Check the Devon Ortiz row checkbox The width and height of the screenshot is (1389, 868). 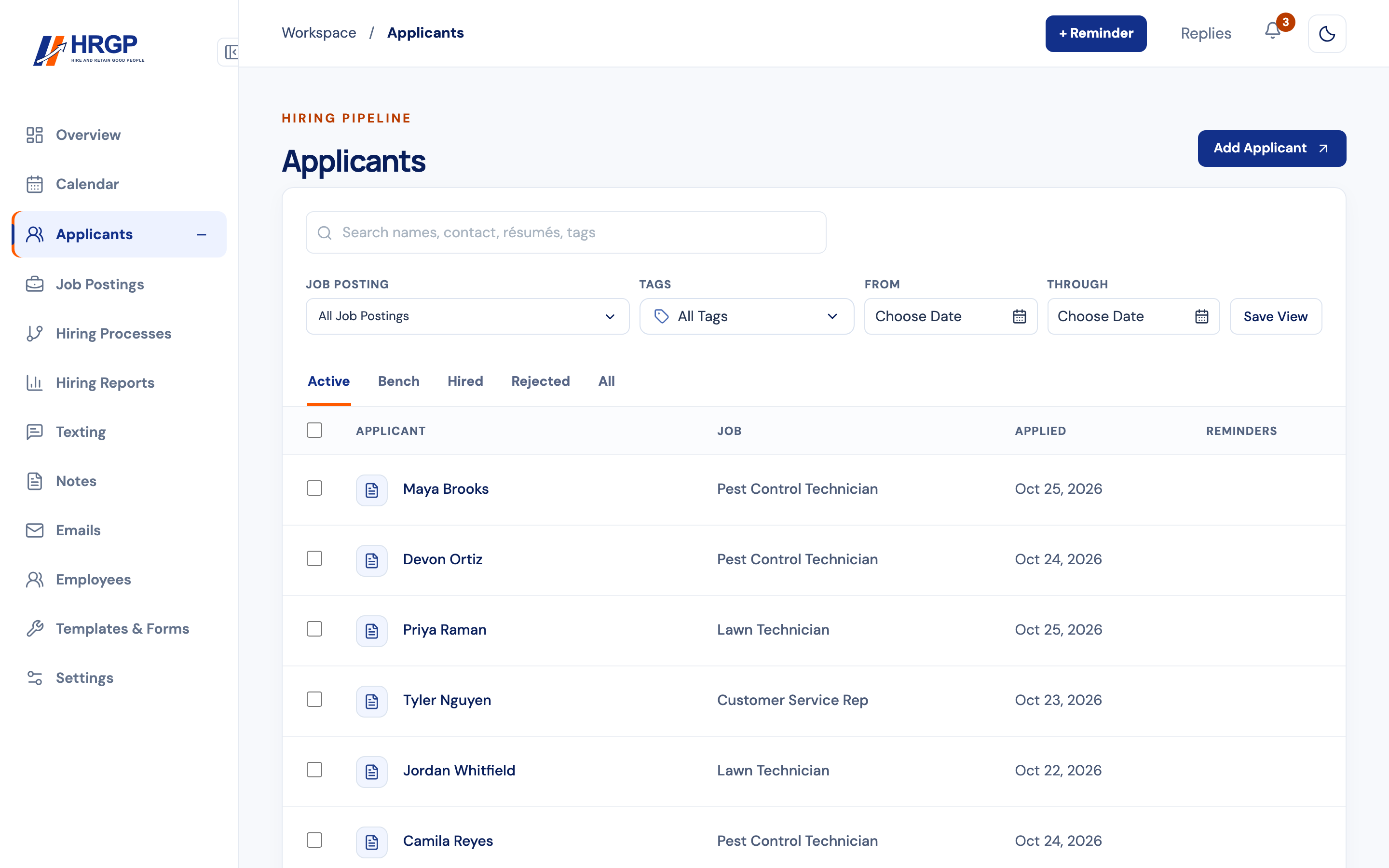point(314,558)
